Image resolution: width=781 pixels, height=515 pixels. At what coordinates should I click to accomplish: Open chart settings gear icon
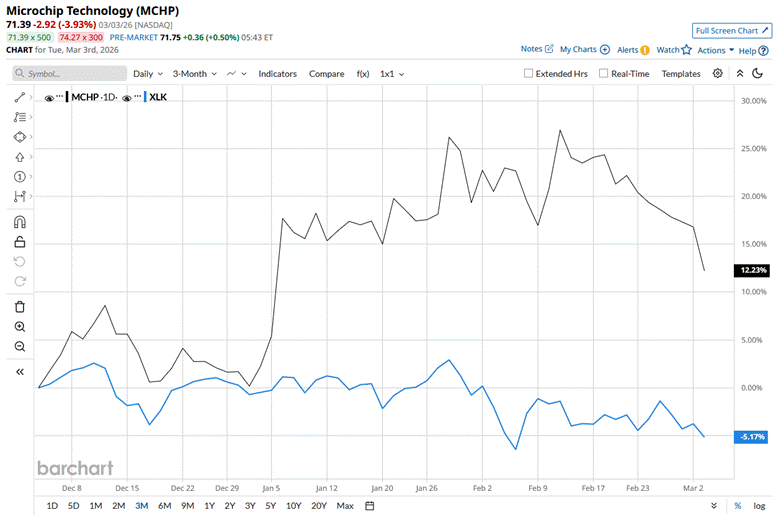pyautogui.click(x=718, y=73)
